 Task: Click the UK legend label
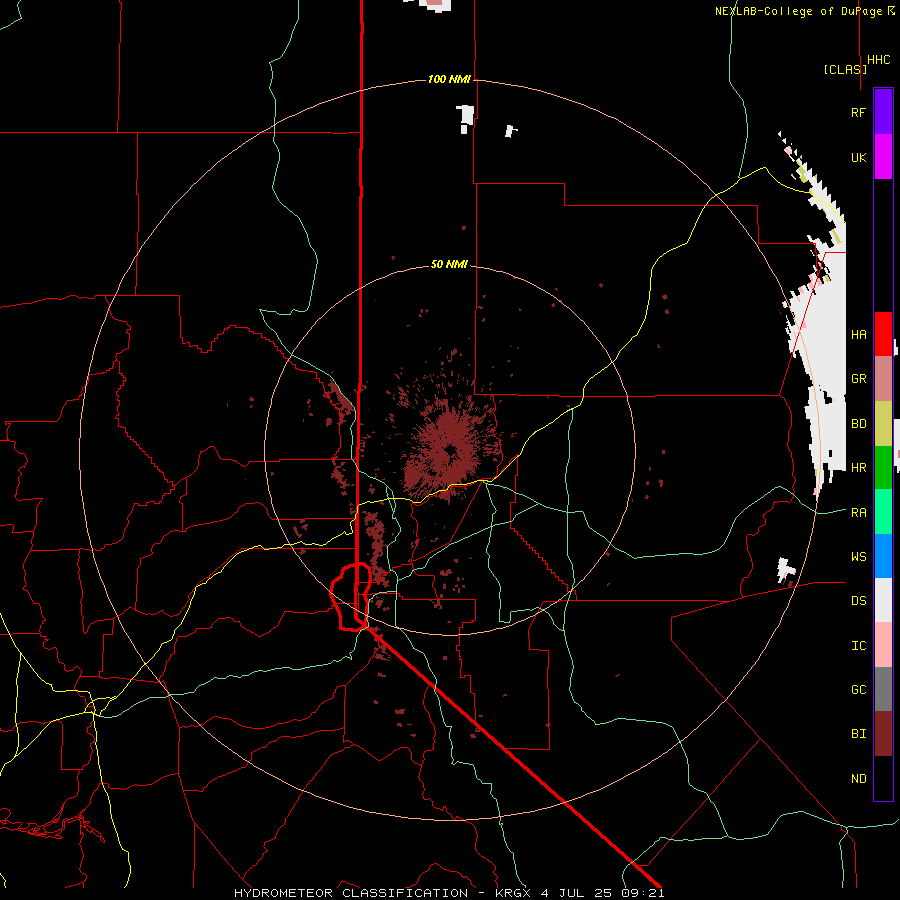(x=858, y=157)
